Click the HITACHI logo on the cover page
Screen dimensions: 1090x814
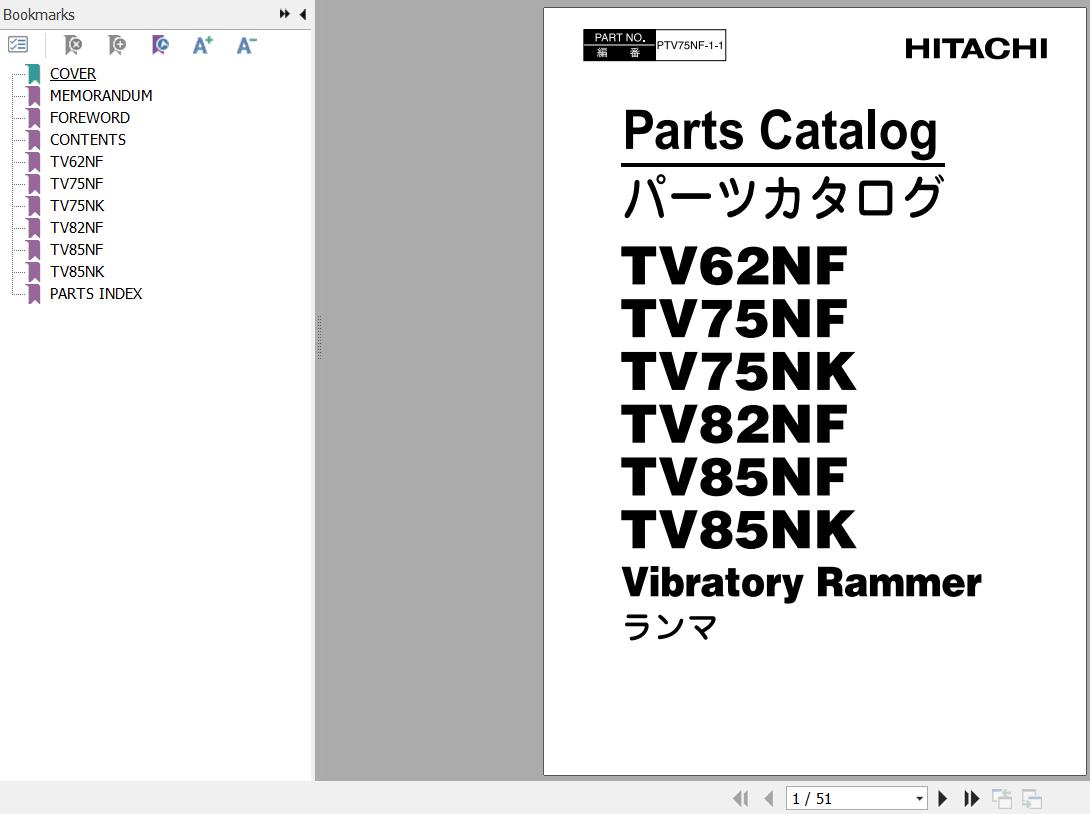(x=976, y=49)
